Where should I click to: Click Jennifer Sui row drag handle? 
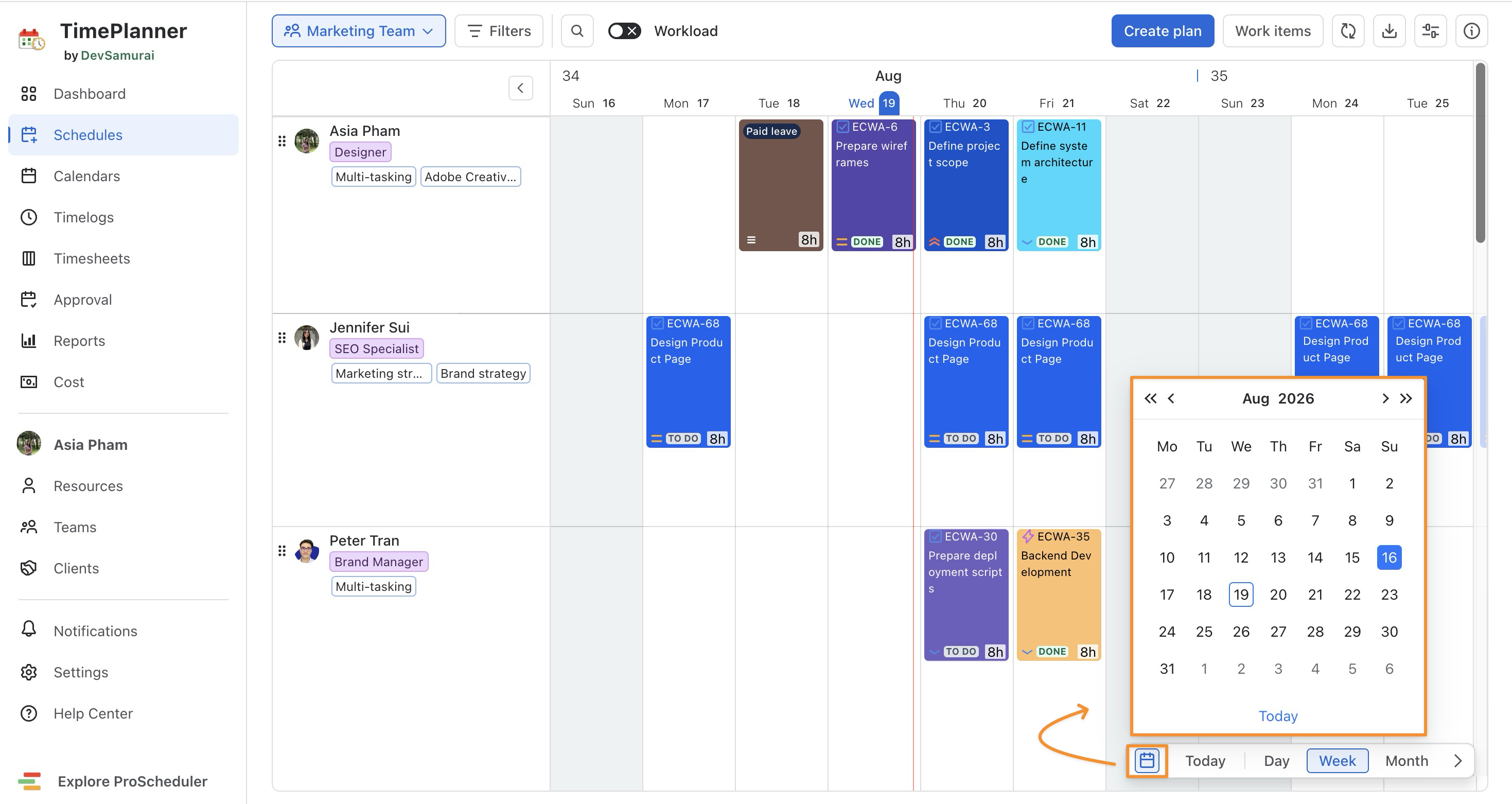pyautogui.click(x=282, y=338)
